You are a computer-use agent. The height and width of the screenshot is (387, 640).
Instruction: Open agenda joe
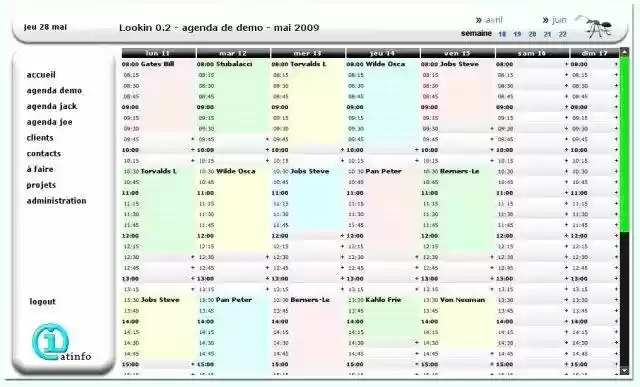pos(49,122)
